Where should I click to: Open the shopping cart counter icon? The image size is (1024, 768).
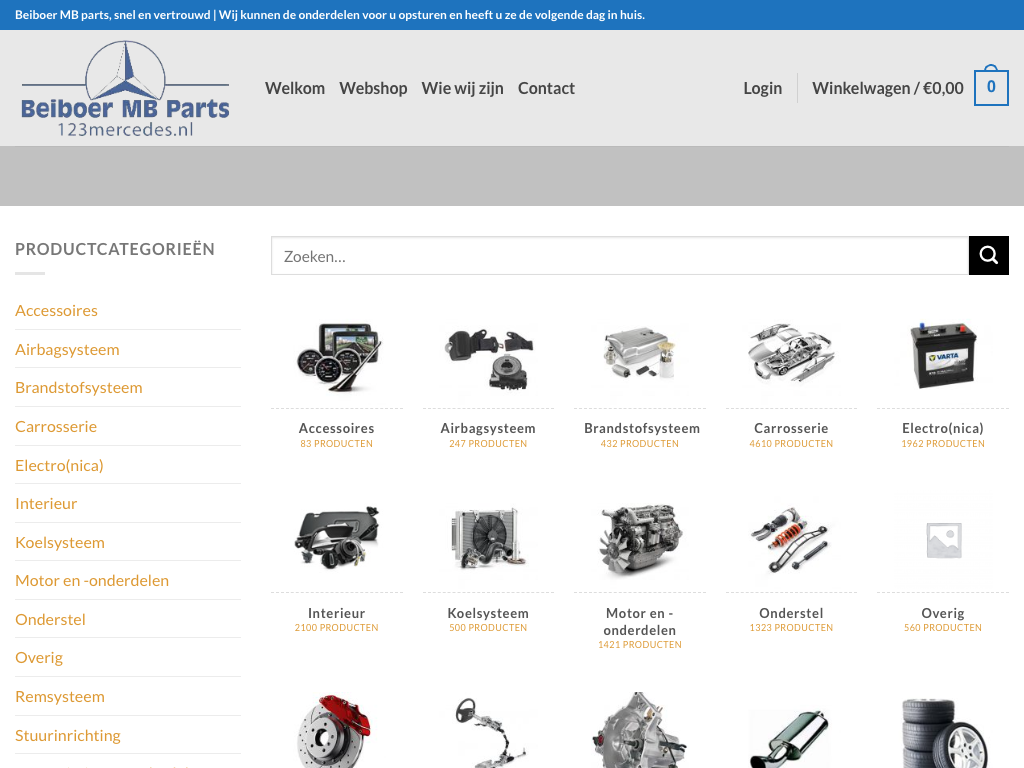coord(990,88)
